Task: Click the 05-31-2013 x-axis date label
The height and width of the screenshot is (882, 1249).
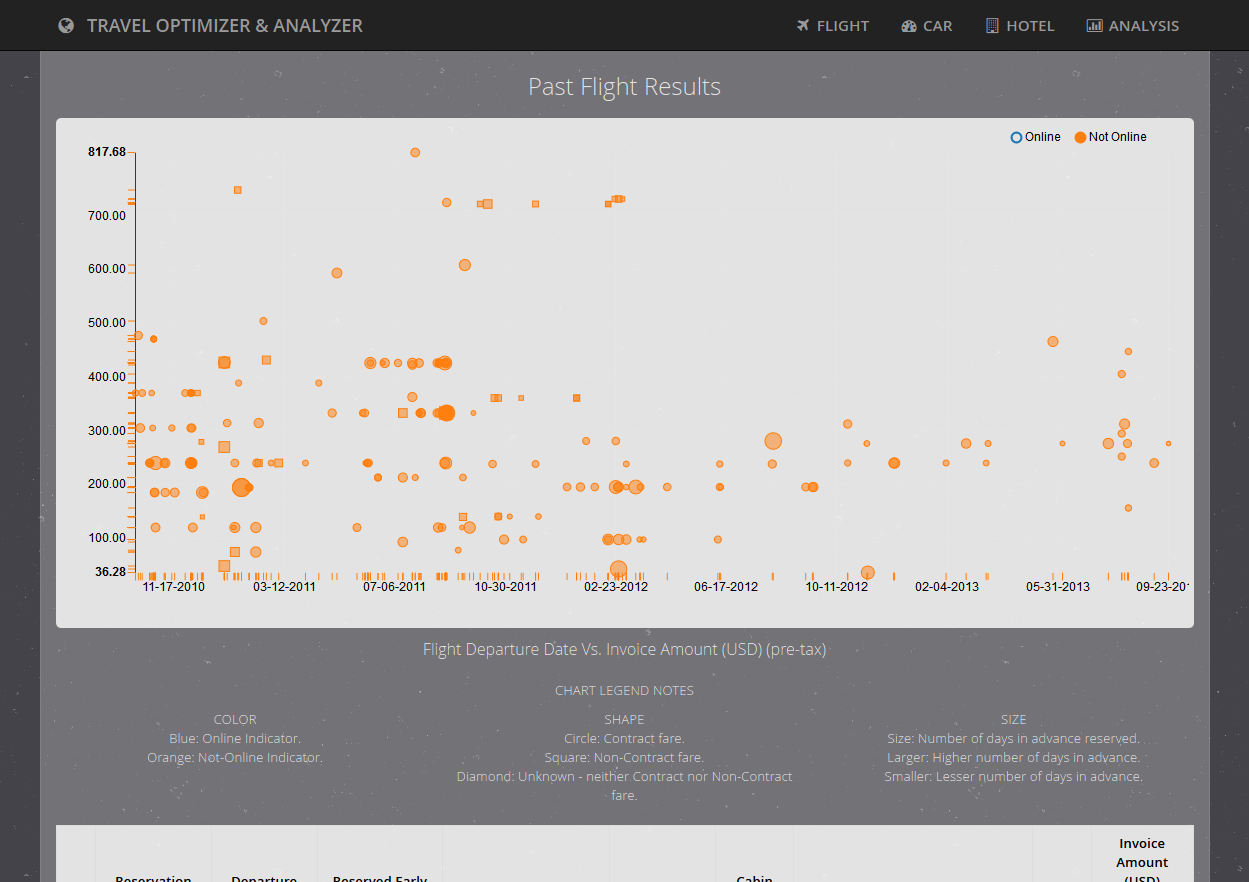Action: point(1058,587)
